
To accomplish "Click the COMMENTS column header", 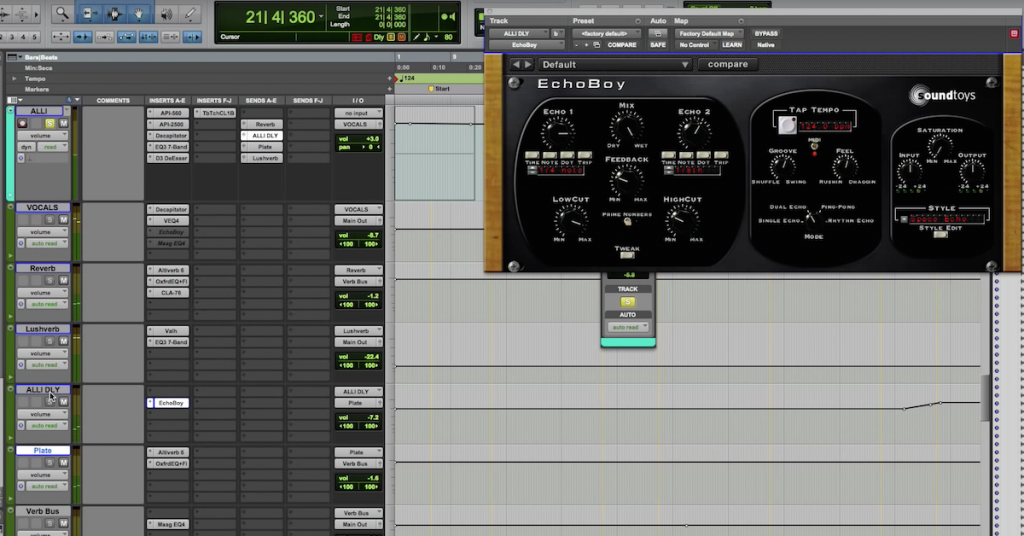I will [x=113, y=101].
